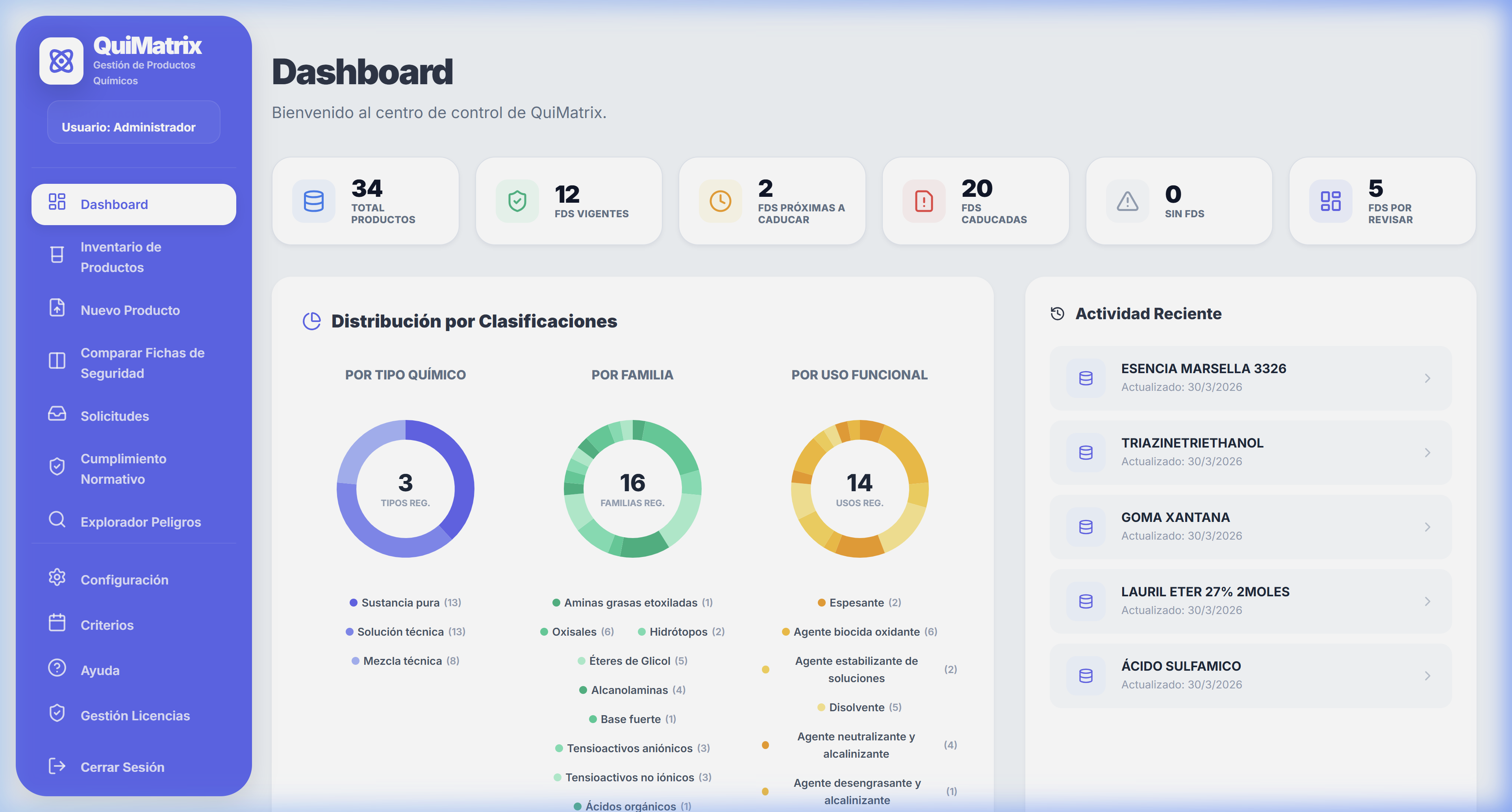
Task: Click the QuiMatrix atom logo
Action: (61, 61)
